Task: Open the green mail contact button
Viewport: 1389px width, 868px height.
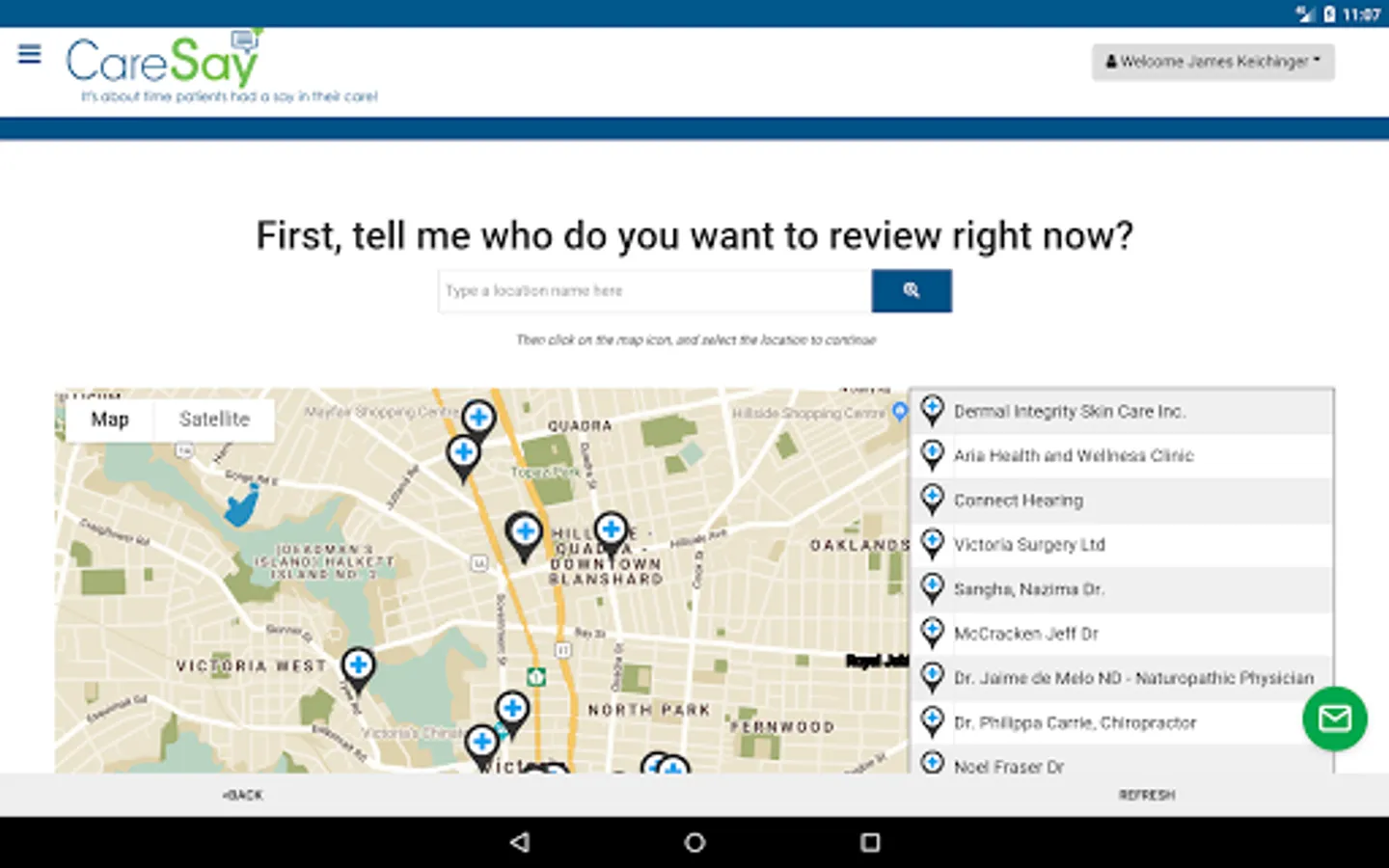Action: [x=1335, y=719]
